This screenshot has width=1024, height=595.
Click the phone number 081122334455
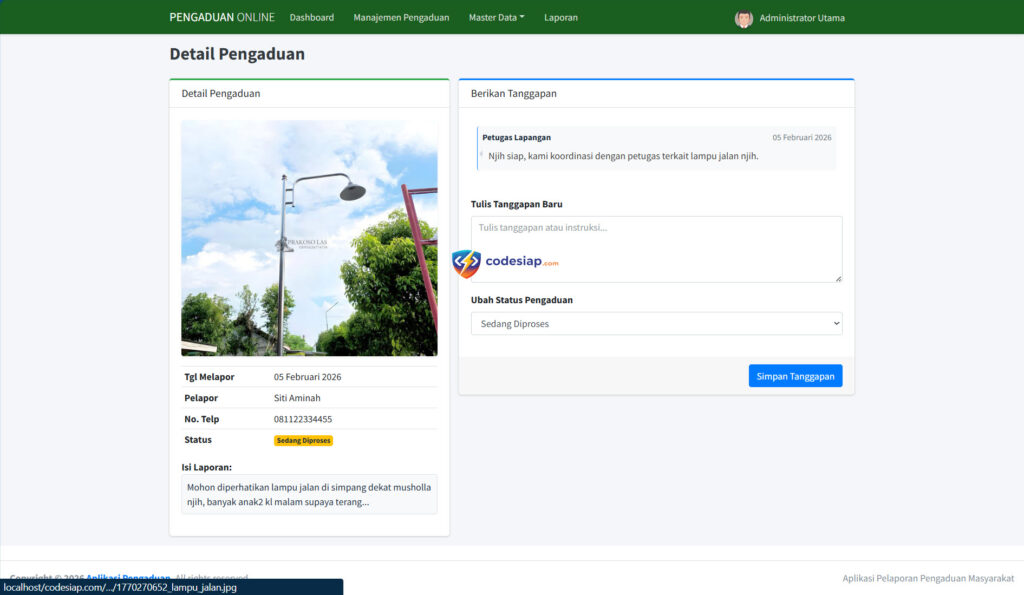[303, 419]
